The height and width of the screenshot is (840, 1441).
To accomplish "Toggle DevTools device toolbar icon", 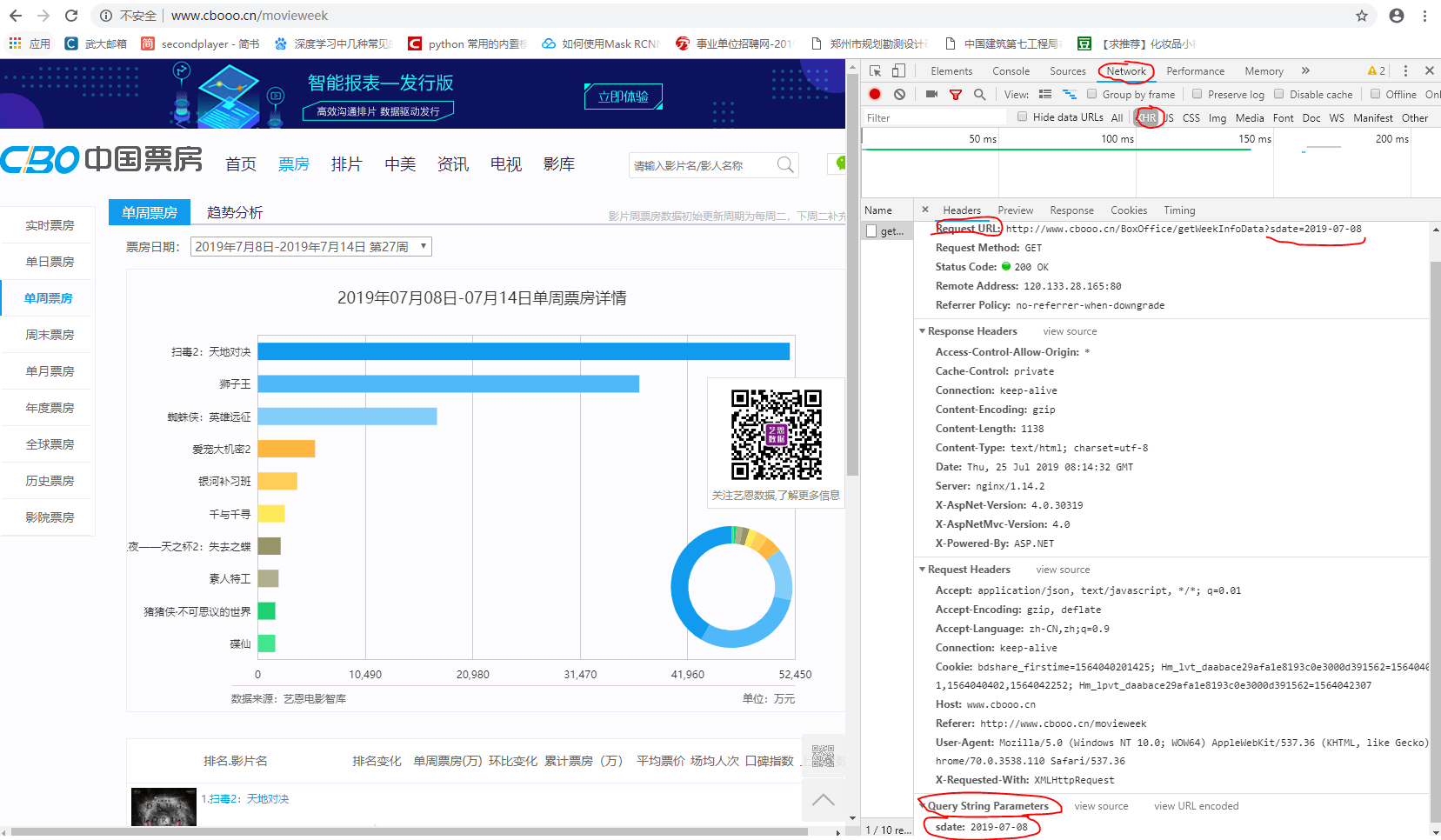I will (x=898, y=70).
